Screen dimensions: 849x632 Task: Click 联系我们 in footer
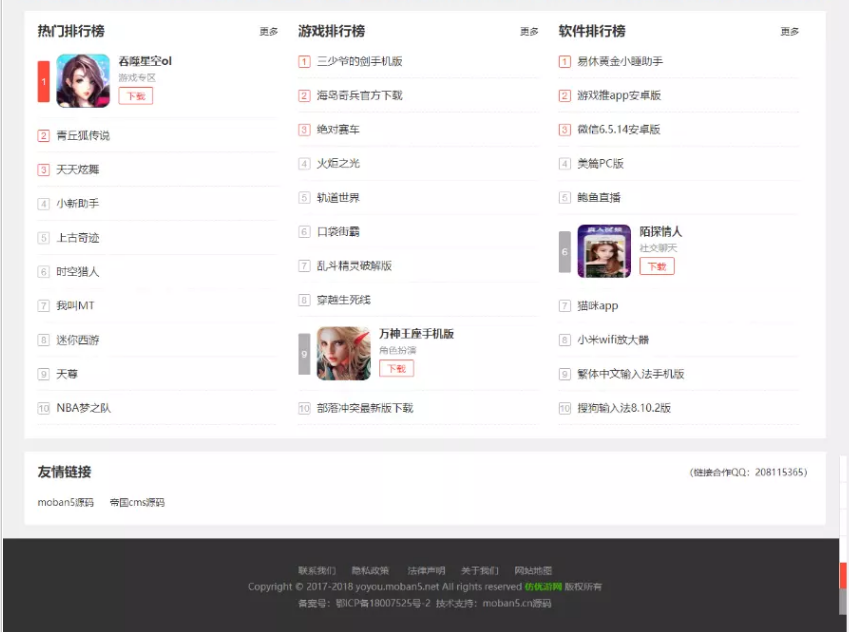(317, 571)
